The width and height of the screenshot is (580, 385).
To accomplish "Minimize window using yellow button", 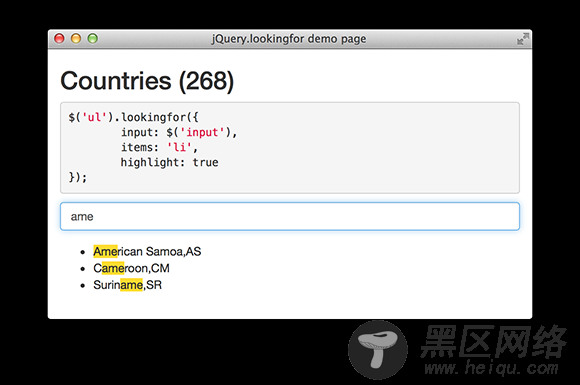I will point(76,38).
